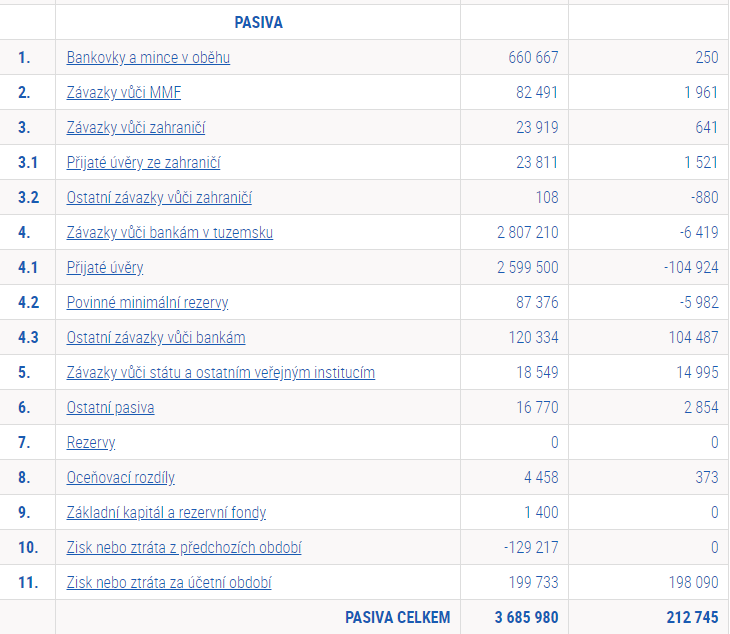The image size is (730, 634).
Task: Click change value 2 854 in row 6
Action: [x=701, y=407]
